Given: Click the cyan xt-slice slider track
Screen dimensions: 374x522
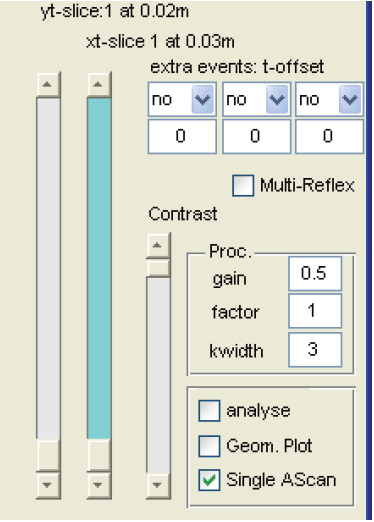Looking at the screenshot, I should 99,268.
